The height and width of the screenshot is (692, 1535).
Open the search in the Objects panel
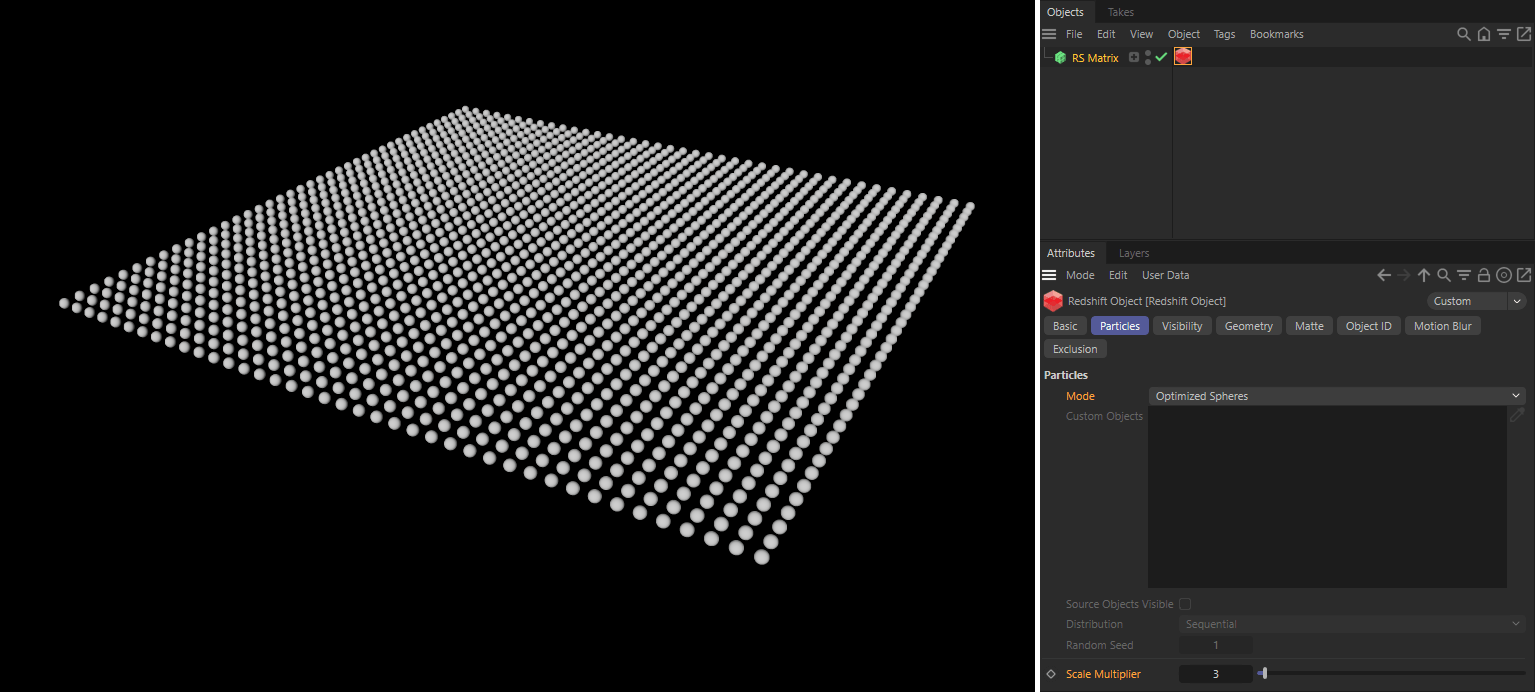point(1463,33)
